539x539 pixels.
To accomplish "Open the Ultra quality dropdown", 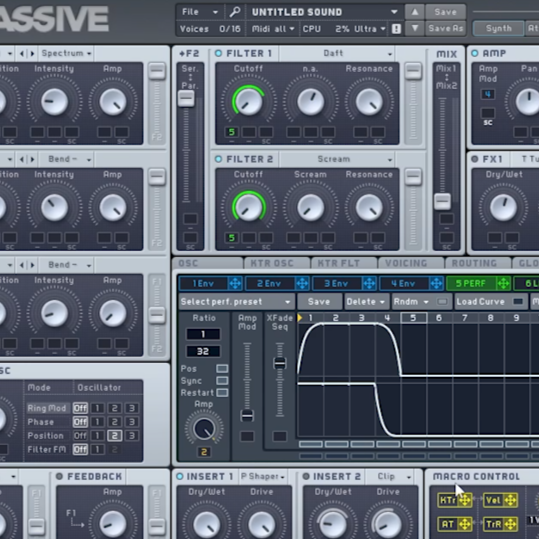I will click(x=370, y=29).
